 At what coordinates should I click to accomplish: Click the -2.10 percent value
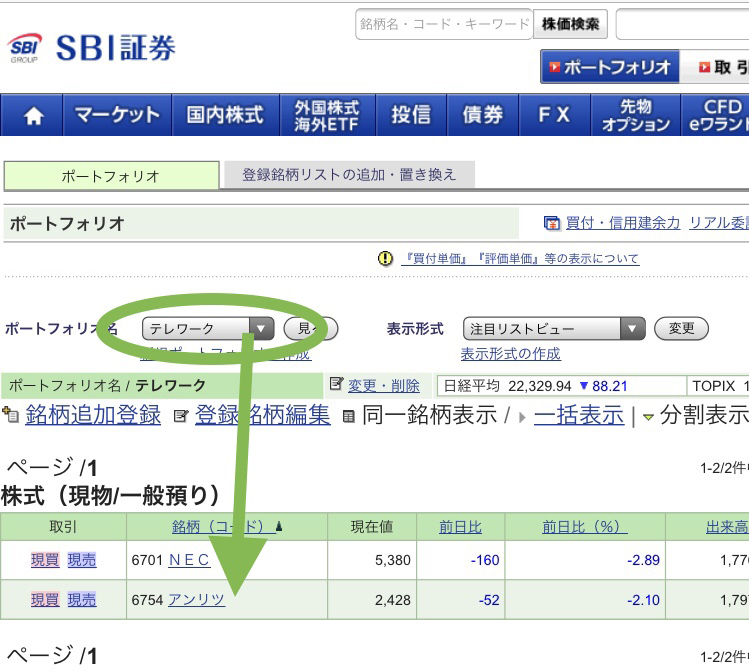tap(643, 600)
